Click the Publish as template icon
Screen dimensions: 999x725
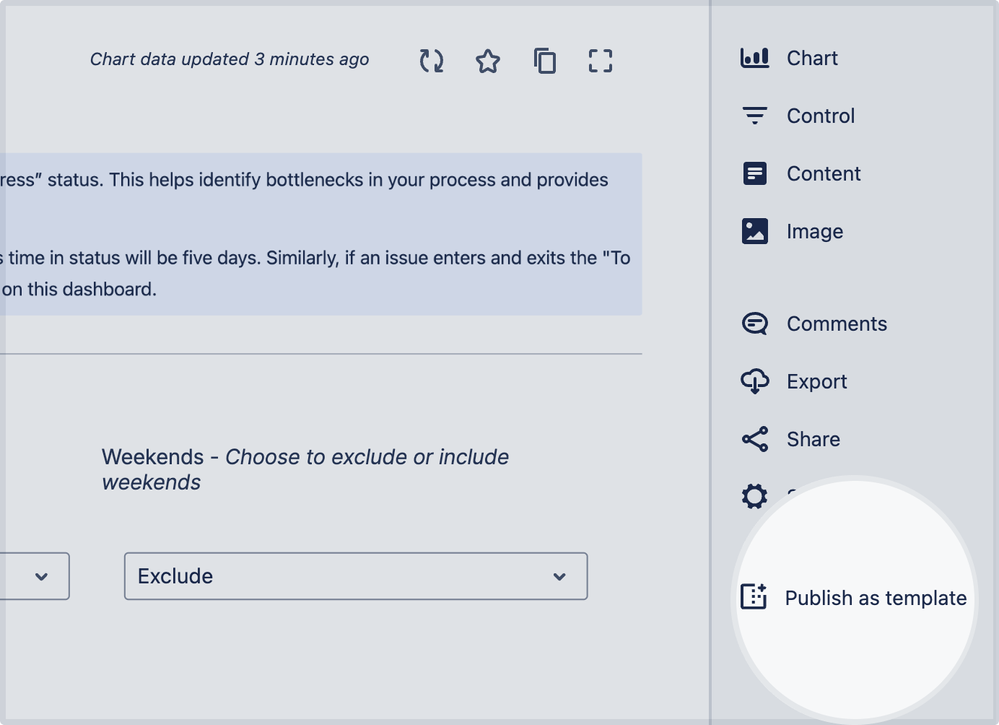pyautogui.click(x=753, y=597)
